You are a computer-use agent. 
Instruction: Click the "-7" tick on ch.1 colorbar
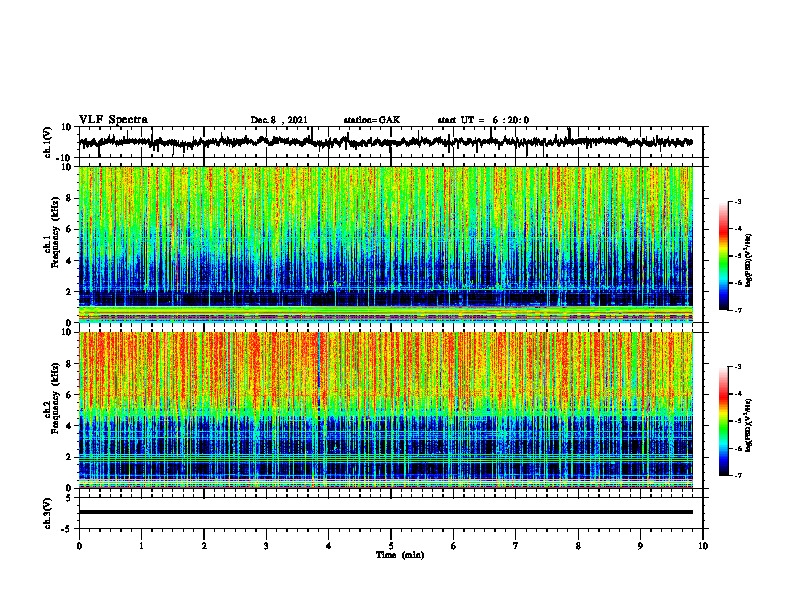tap(738, 310)
